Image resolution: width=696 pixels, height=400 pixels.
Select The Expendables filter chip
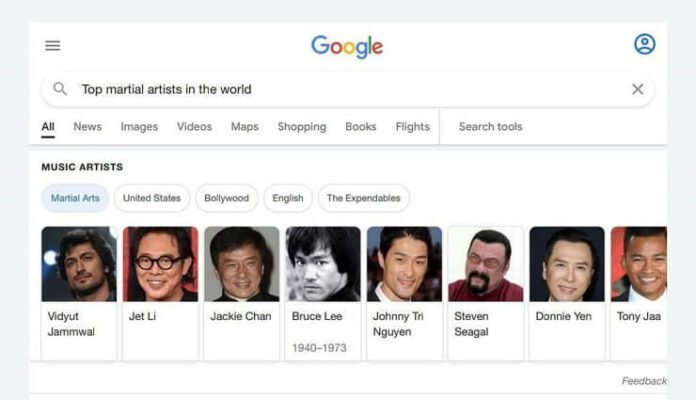point(364,198)
